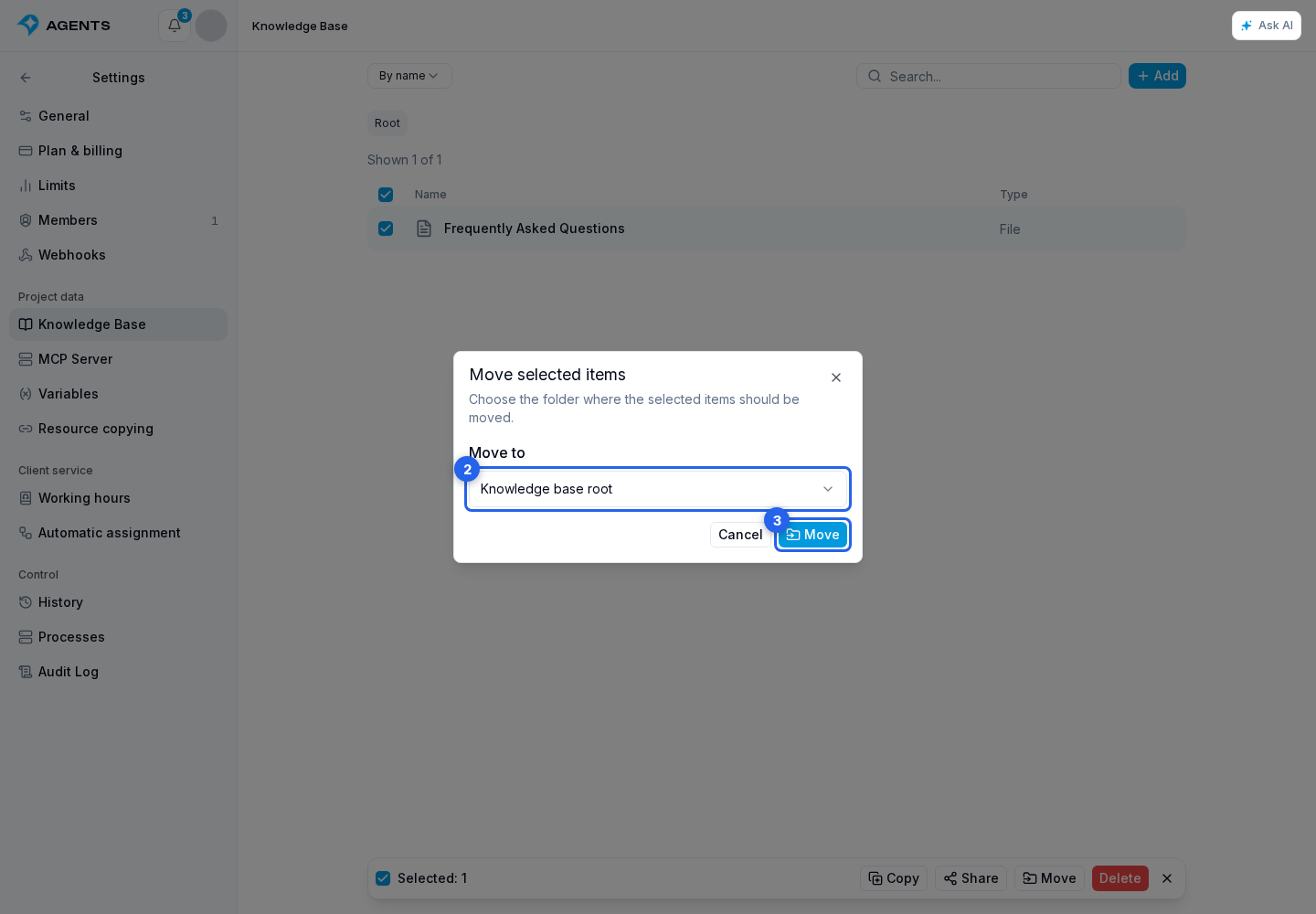
Task: Toggle the select-all checkbox in header
Action: point(386,195)
